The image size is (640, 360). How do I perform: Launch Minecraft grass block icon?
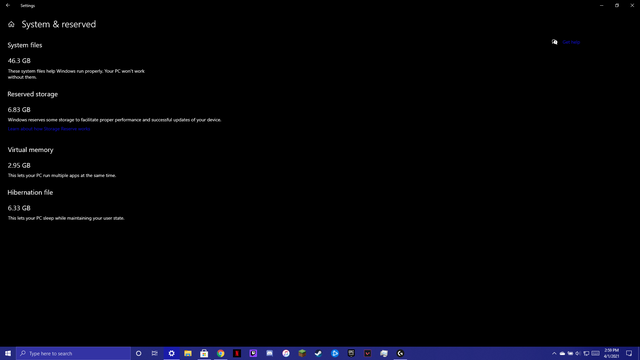pyautogui.click(x=302, y=353)
